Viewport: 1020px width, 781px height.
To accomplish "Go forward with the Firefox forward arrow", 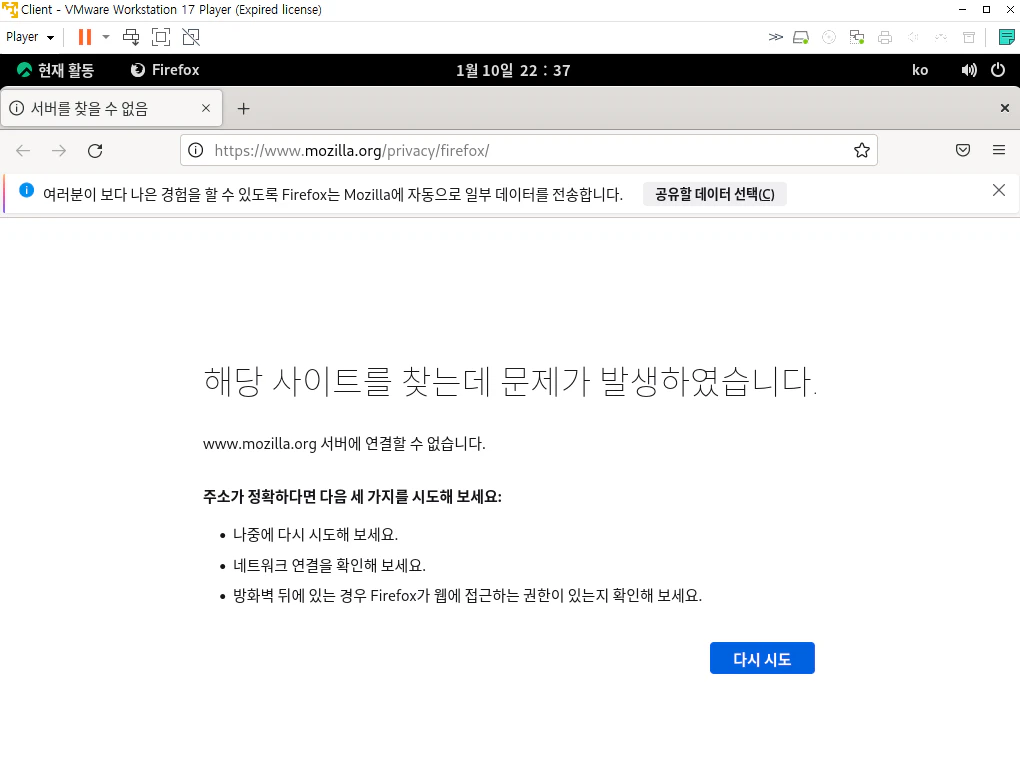I will [59, 151].
